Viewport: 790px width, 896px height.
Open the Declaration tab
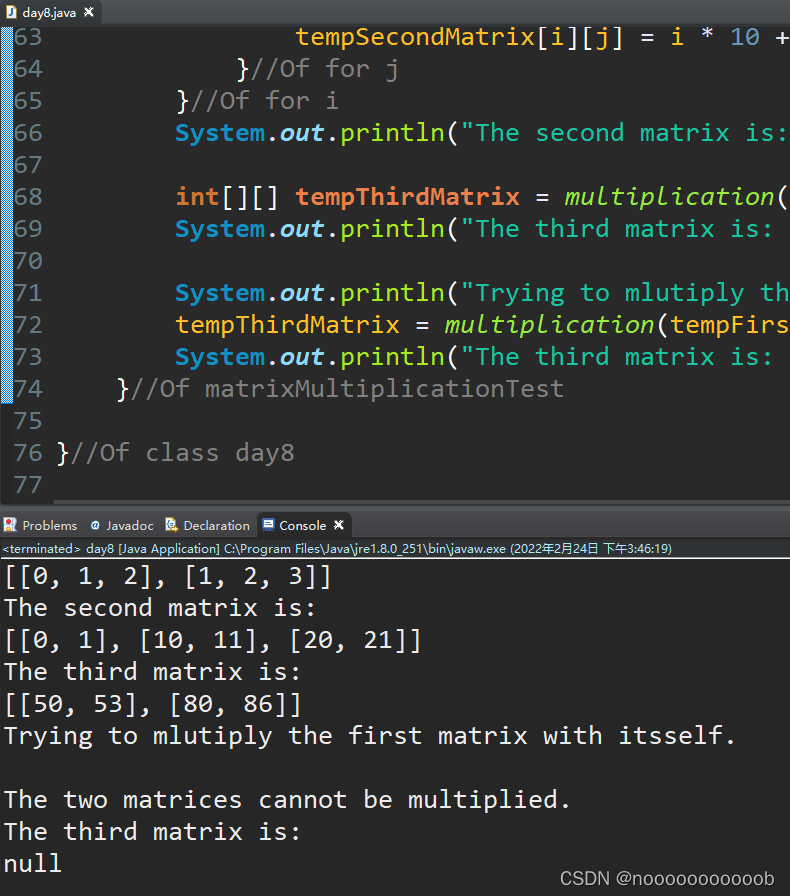click(x=208, y=525)
